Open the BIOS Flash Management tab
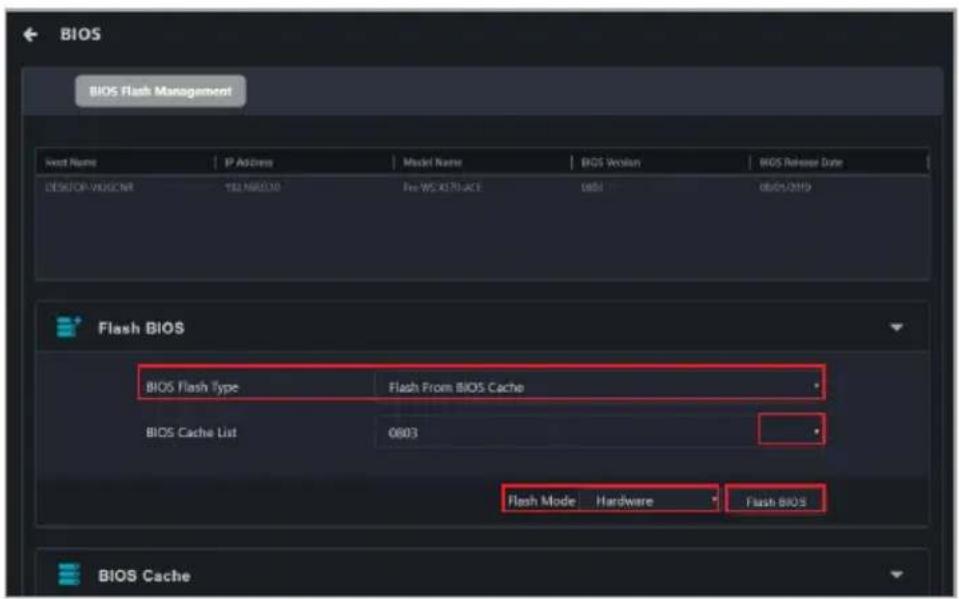959x599 pixels. [161, 91]
